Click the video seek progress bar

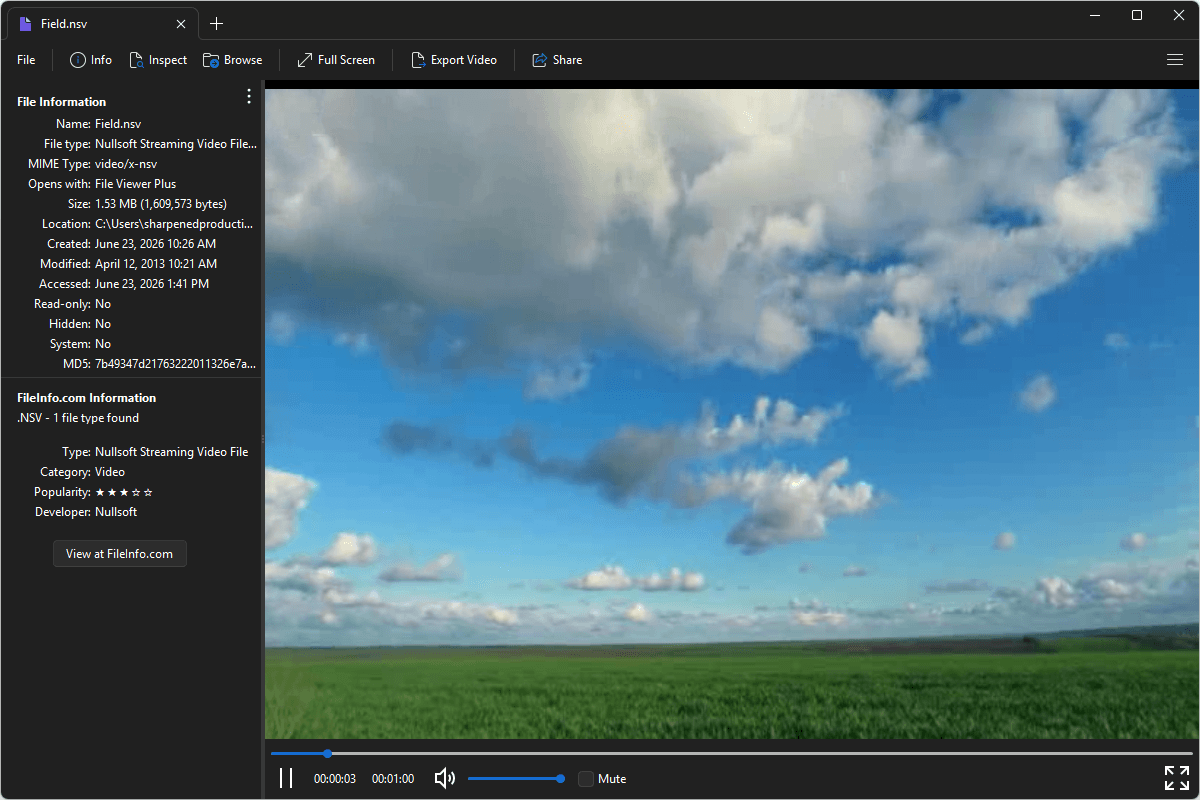click(731, 753)
